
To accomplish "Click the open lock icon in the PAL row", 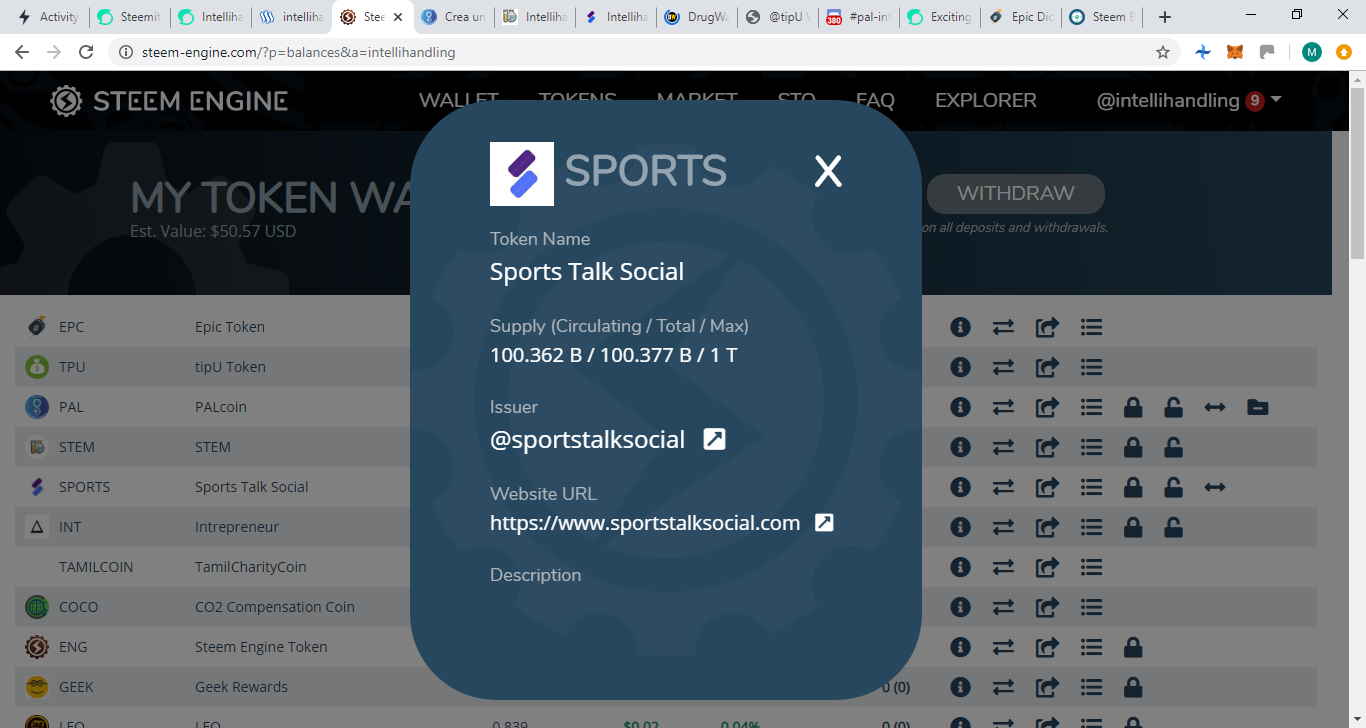I will point(1173,407).
